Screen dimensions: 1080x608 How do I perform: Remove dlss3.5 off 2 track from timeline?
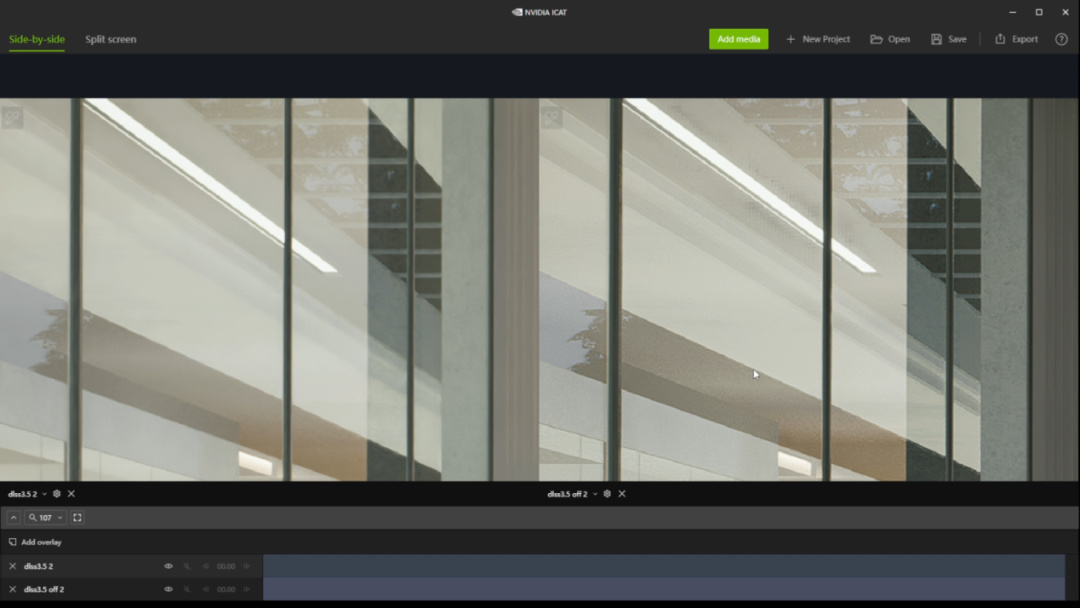(x=12, y=589)
